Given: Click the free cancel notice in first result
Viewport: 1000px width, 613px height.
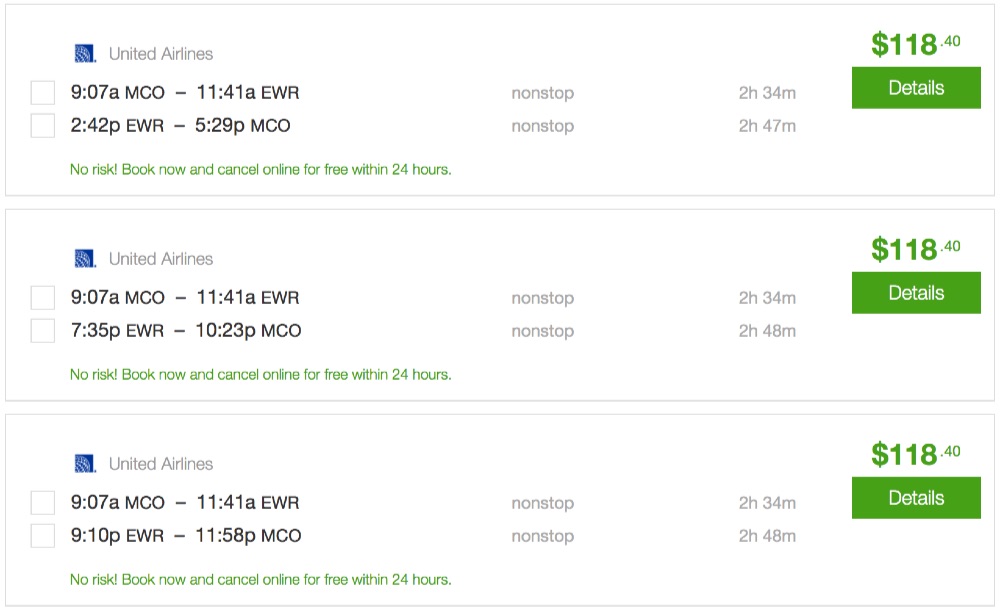Looking at the screenshot, I should (x=260, y=170).
